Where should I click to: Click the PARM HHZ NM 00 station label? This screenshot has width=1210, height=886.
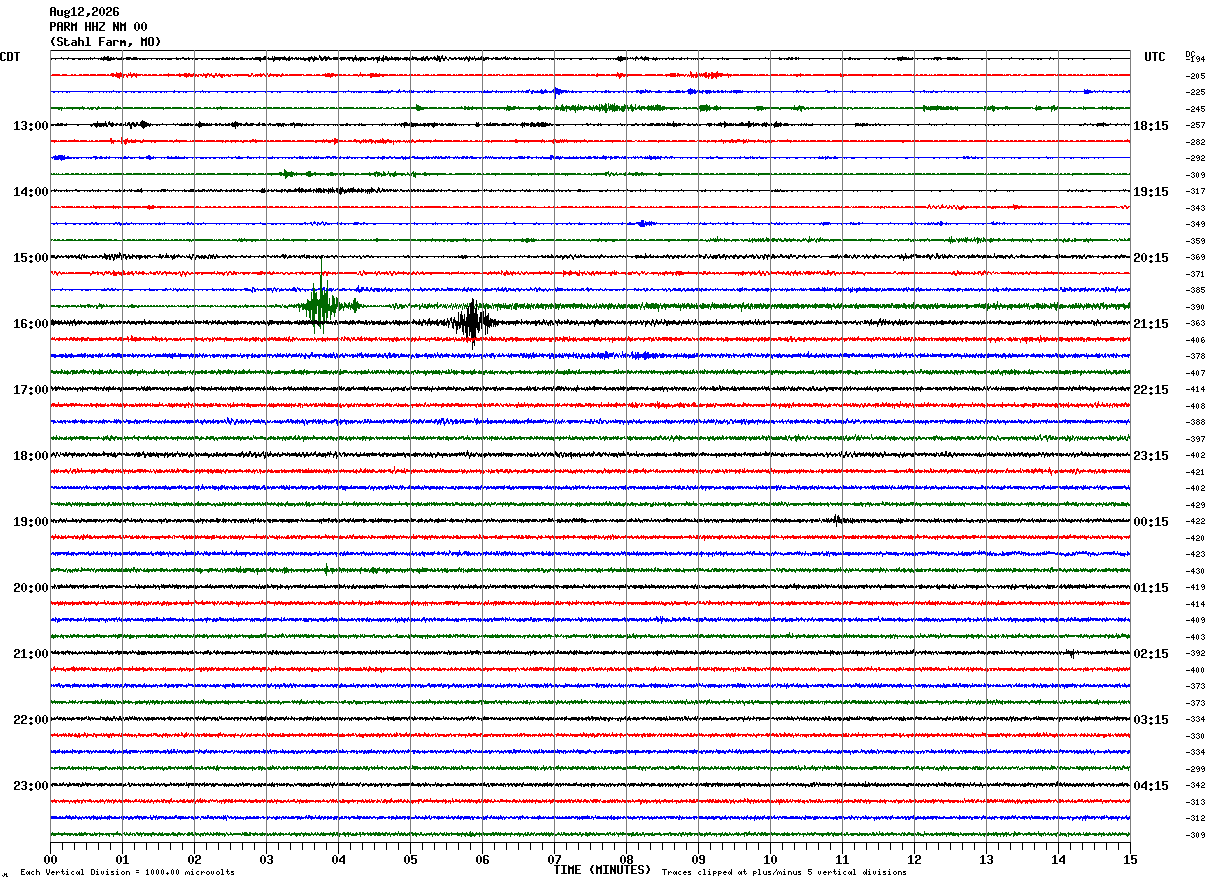click(98, 27)
